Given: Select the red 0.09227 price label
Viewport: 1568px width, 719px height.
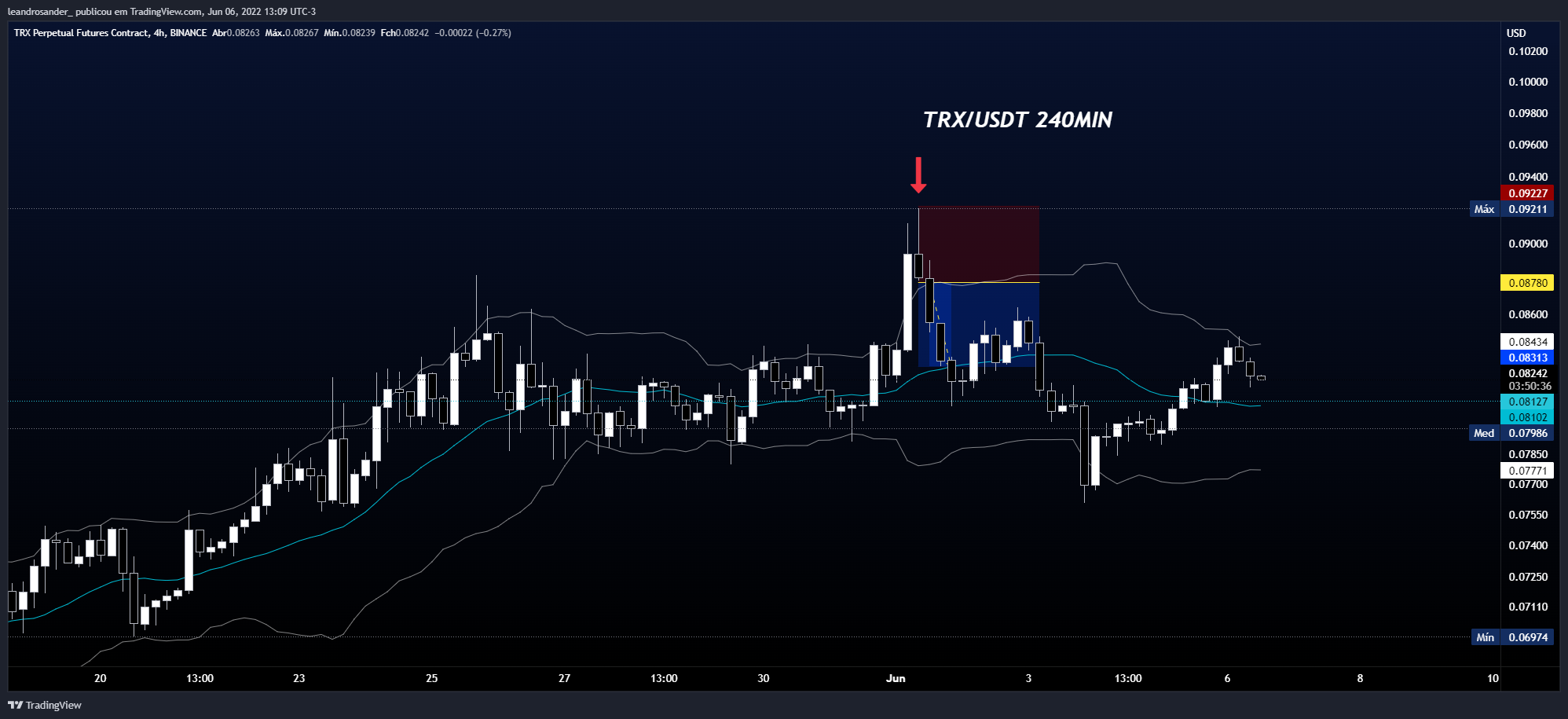Looking at the screenshot, I should tap(1527, 193).
